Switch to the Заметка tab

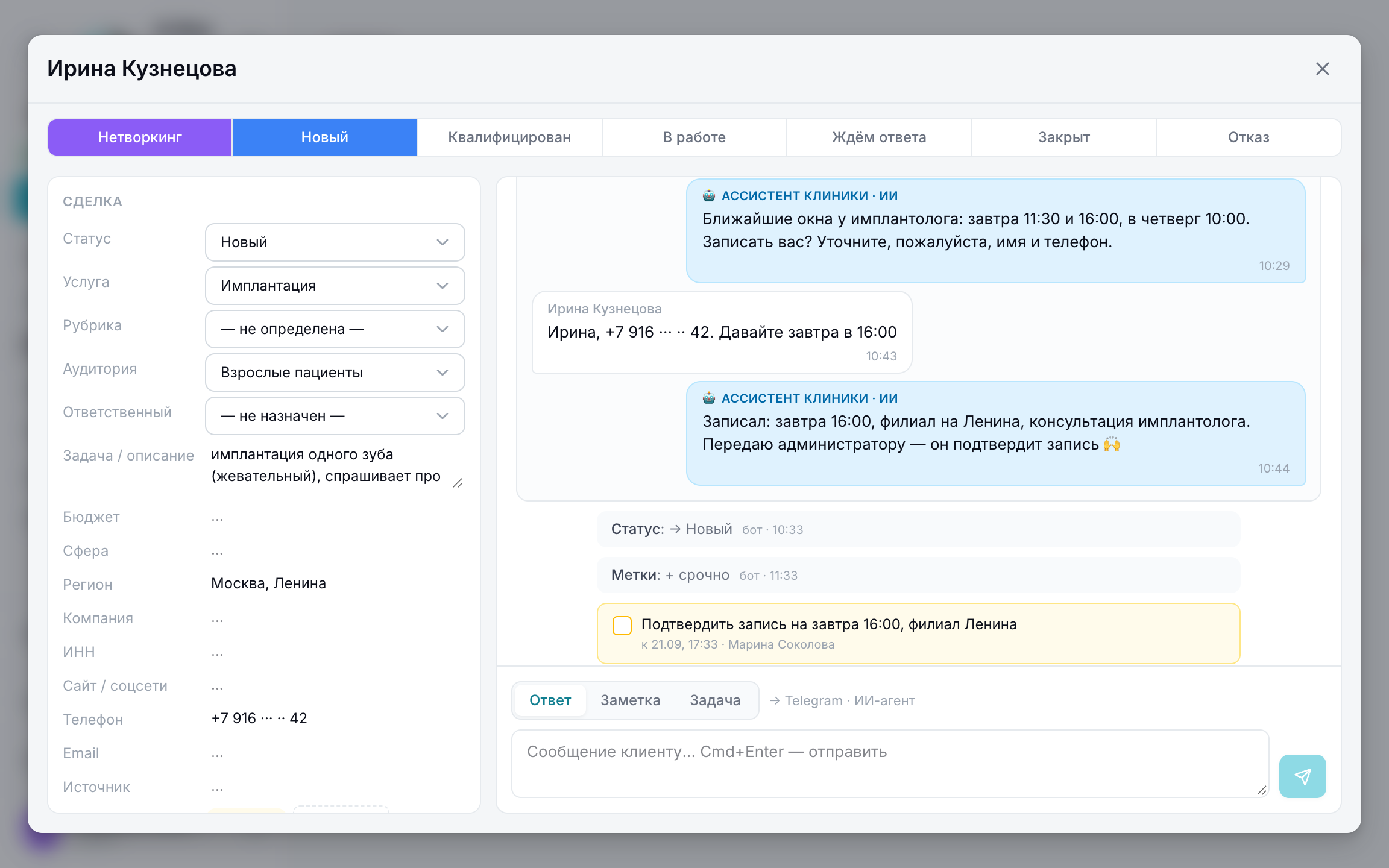pyautogui.click(x=630, y=700)
